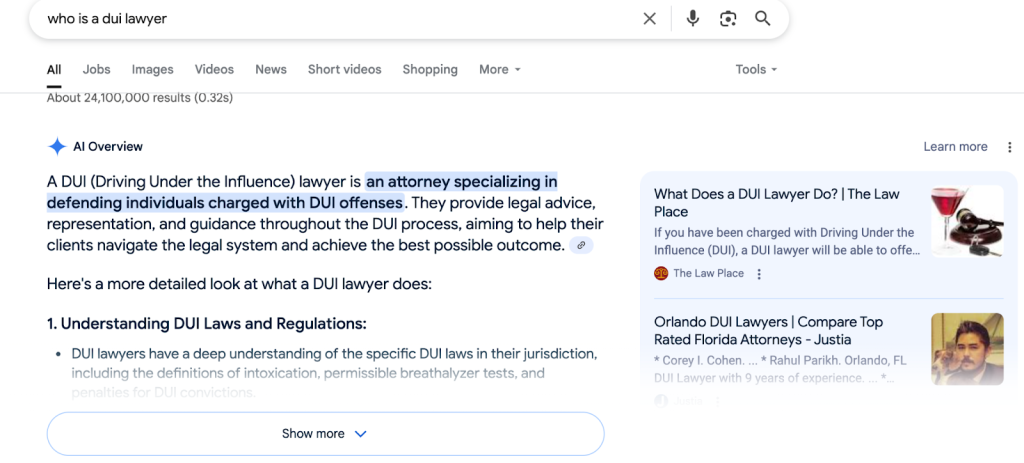Image resolution: width=1024 pixels, height=463 pixels.
Task: Switch to the News tab
Action: [271, 69]
